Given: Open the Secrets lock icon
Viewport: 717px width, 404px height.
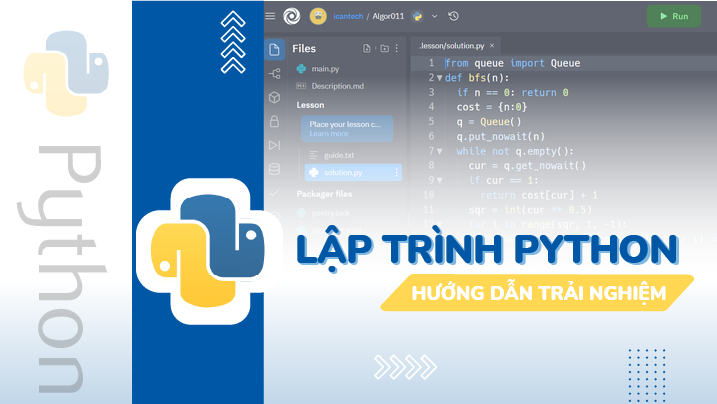Looking at the screenshot, I should click(x=274, y=121).
